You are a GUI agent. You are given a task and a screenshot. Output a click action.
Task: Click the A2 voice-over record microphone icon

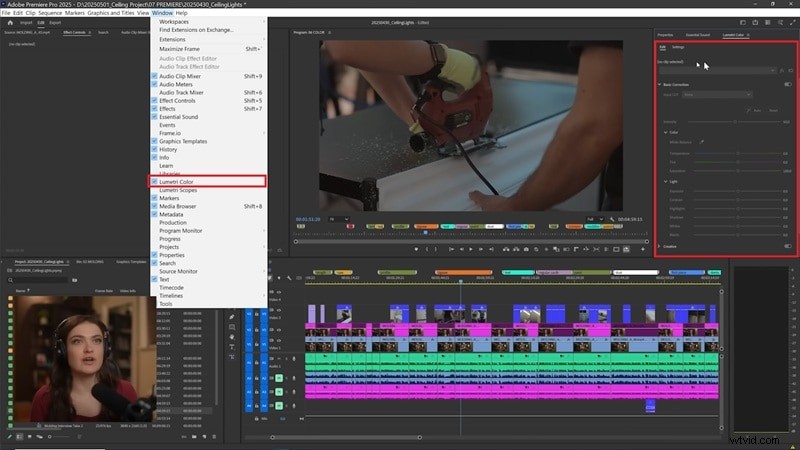tap(294, 378)
